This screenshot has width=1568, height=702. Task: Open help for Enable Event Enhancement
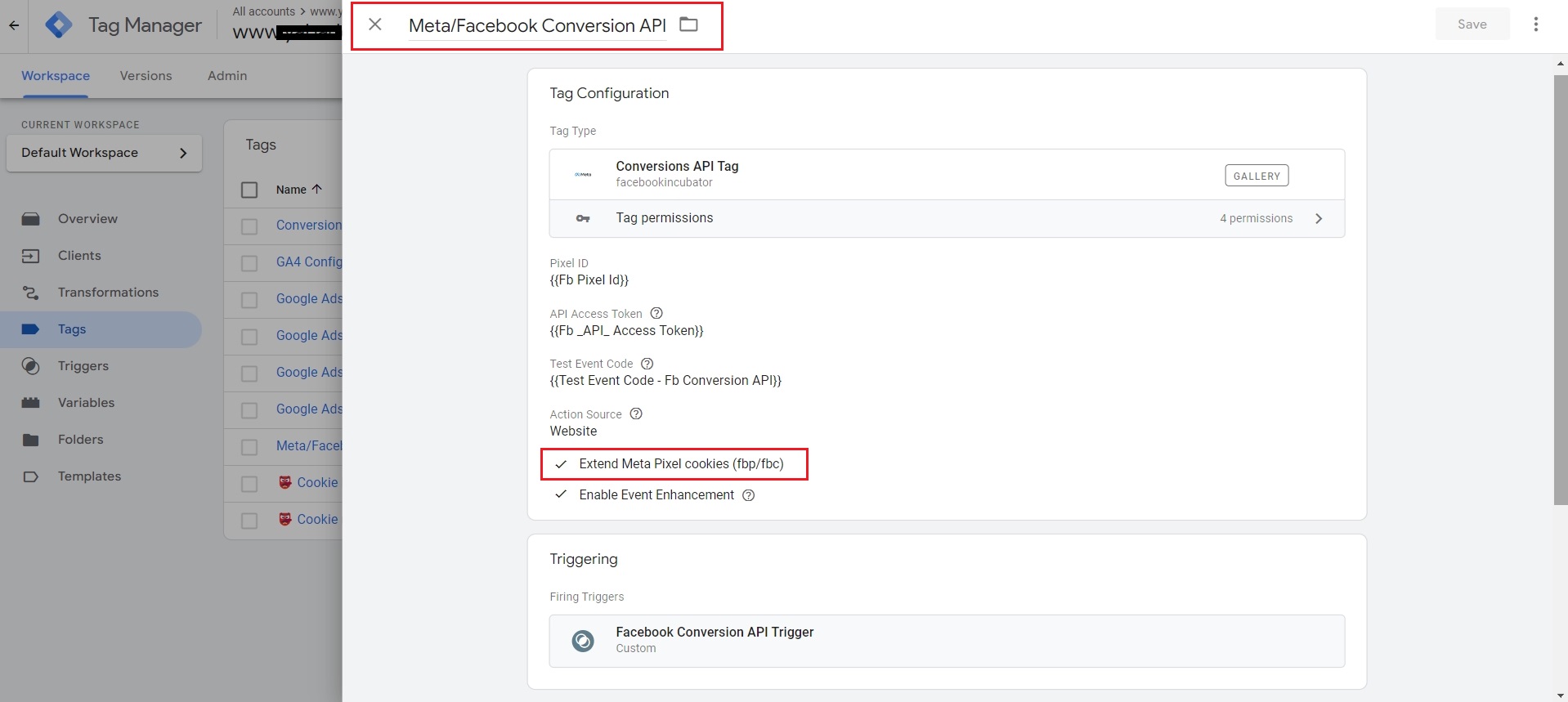click(x=748, y=495)
